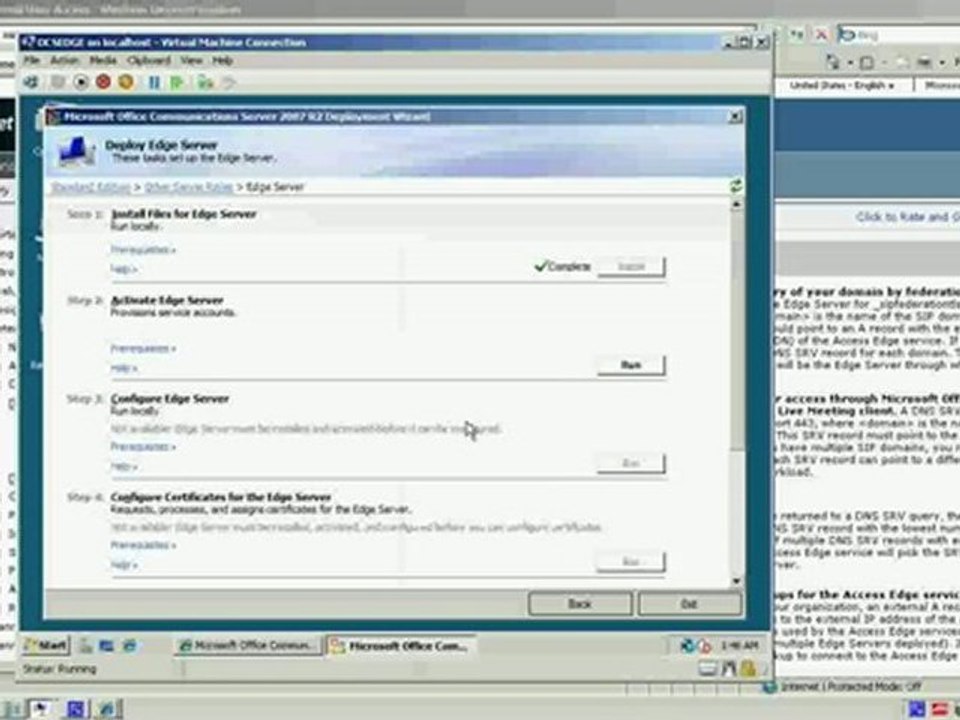Screen dimensions: 960x720
Task: Open the Media menu
Action: [103, 61]
